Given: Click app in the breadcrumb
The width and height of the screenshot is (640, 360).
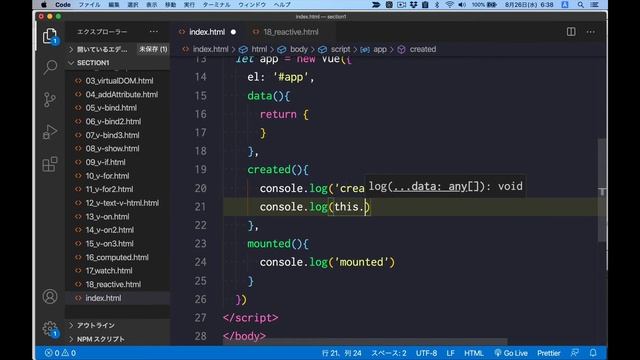Looking at the screenshot, I should 380,49.
